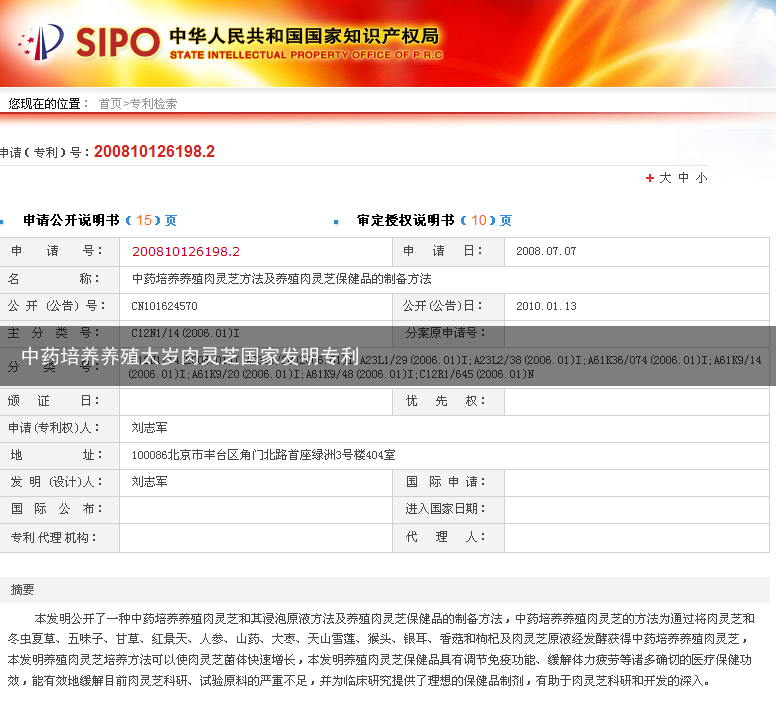
Task: Click the 专利代理机构 label
Action: point(53,537)
